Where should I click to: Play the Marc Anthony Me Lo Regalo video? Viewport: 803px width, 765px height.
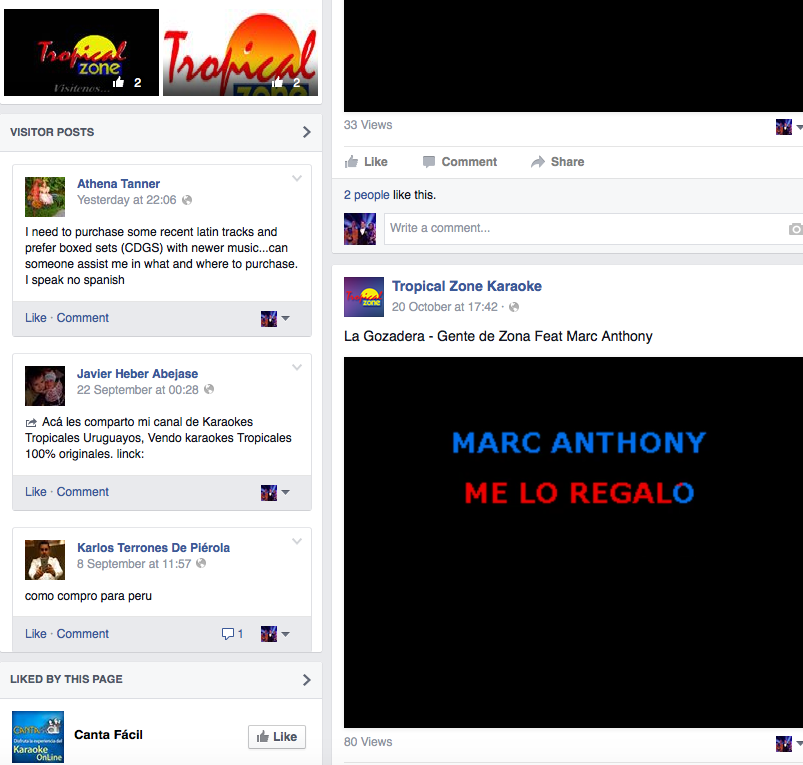(573, 542)
